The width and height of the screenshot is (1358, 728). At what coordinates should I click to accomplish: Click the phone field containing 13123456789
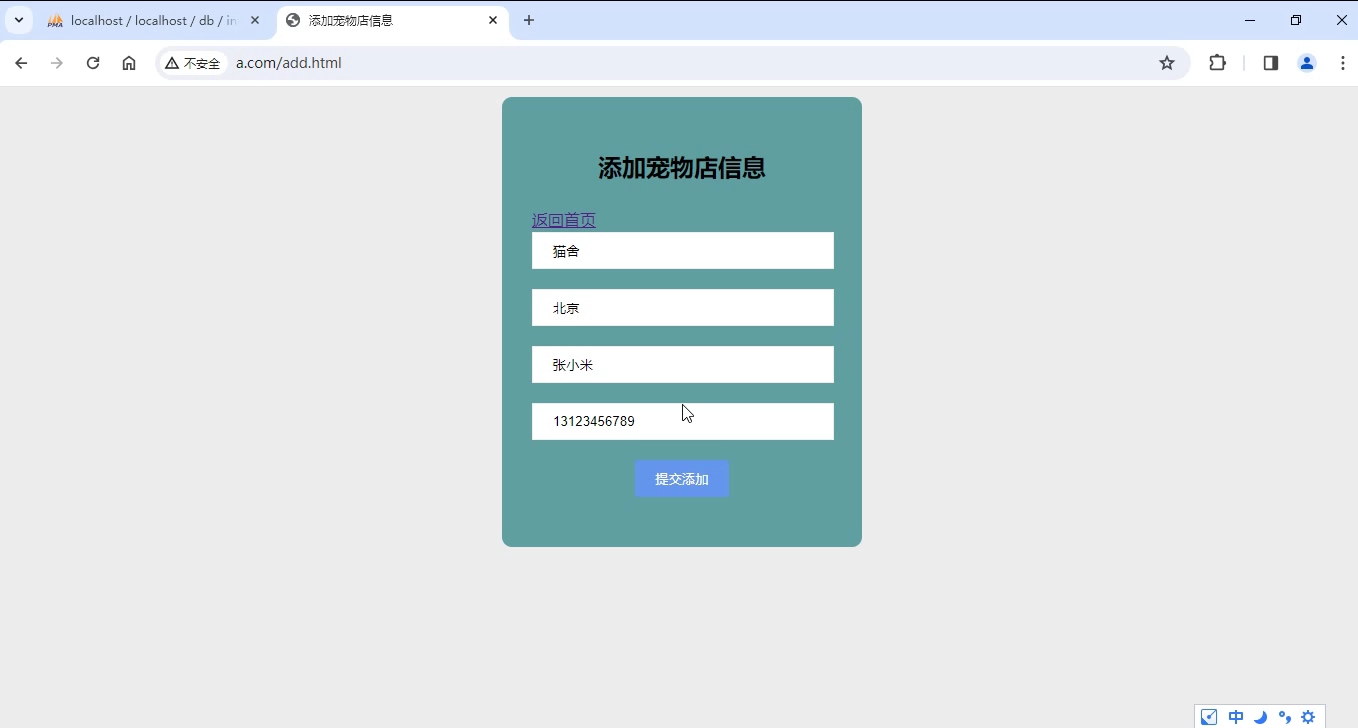(x=683, y=422)
